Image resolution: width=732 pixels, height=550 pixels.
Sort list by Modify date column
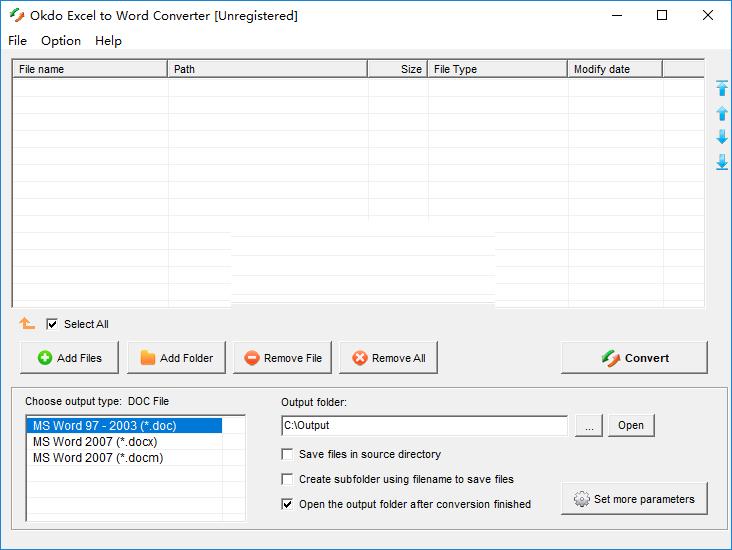click(x=615, y=69)
